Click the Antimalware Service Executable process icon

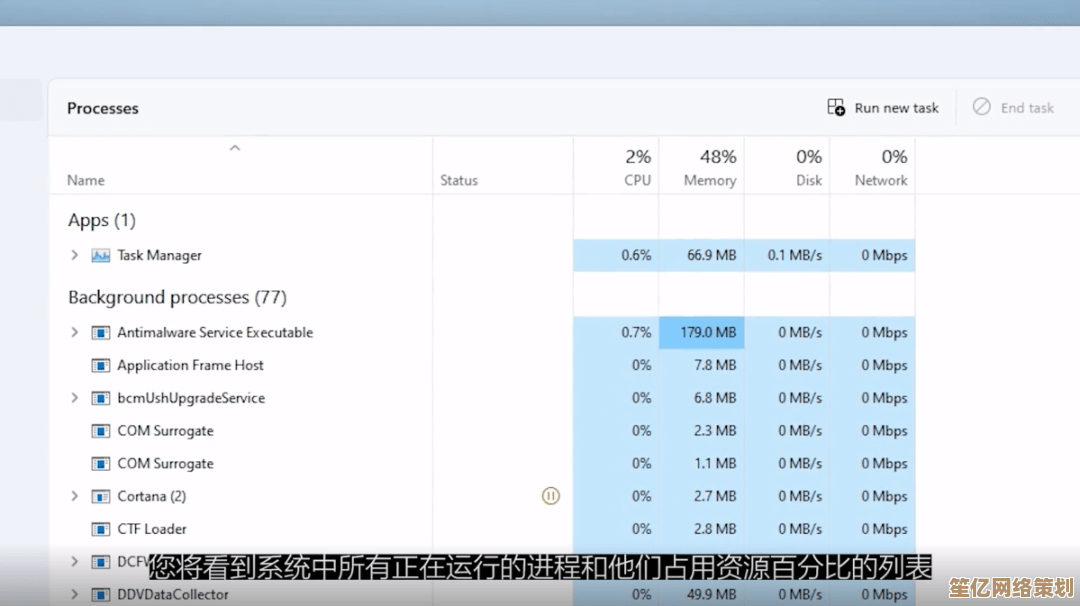click(101, 333)
